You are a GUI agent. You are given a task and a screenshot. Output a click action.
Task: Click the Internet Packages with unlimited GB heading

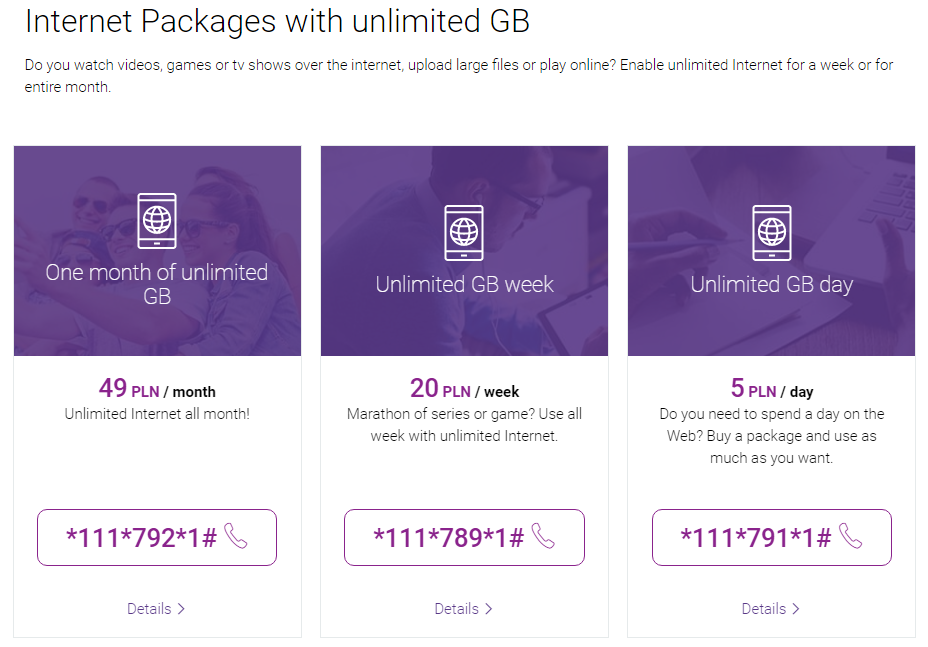point(277,21)
